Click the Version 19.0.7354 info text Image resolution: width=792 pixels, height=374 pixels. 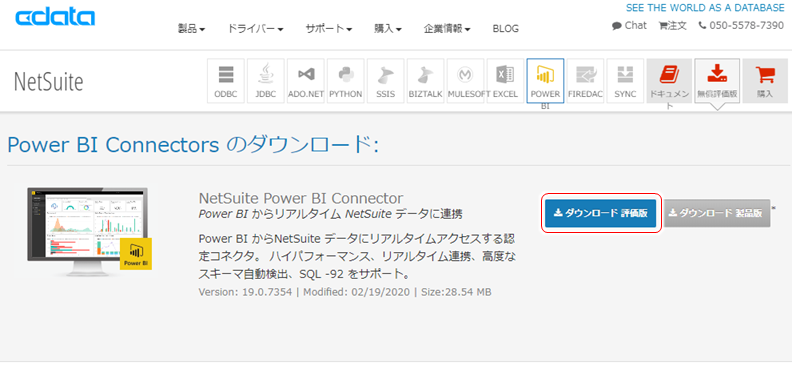click(x=345, y=292)
